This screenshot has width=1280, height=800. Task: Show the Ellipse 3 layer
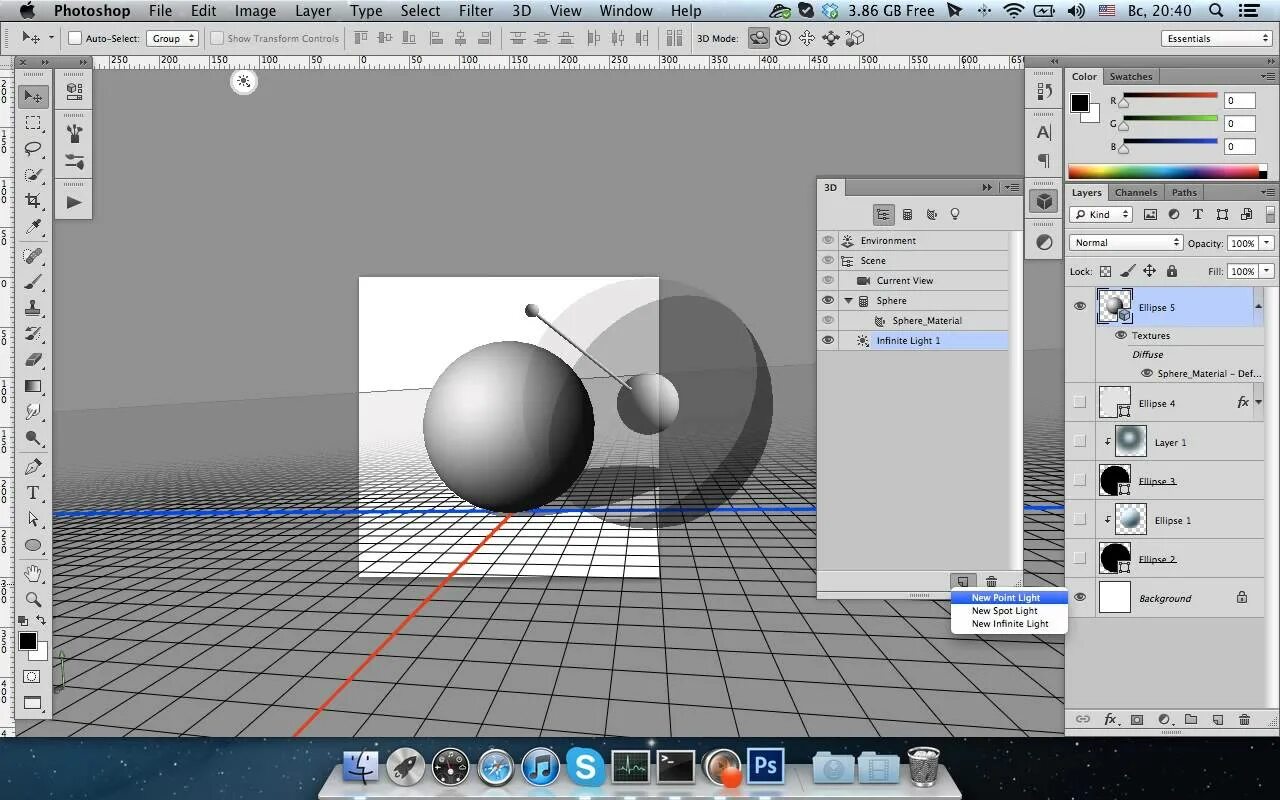(x=1079, y=480)
